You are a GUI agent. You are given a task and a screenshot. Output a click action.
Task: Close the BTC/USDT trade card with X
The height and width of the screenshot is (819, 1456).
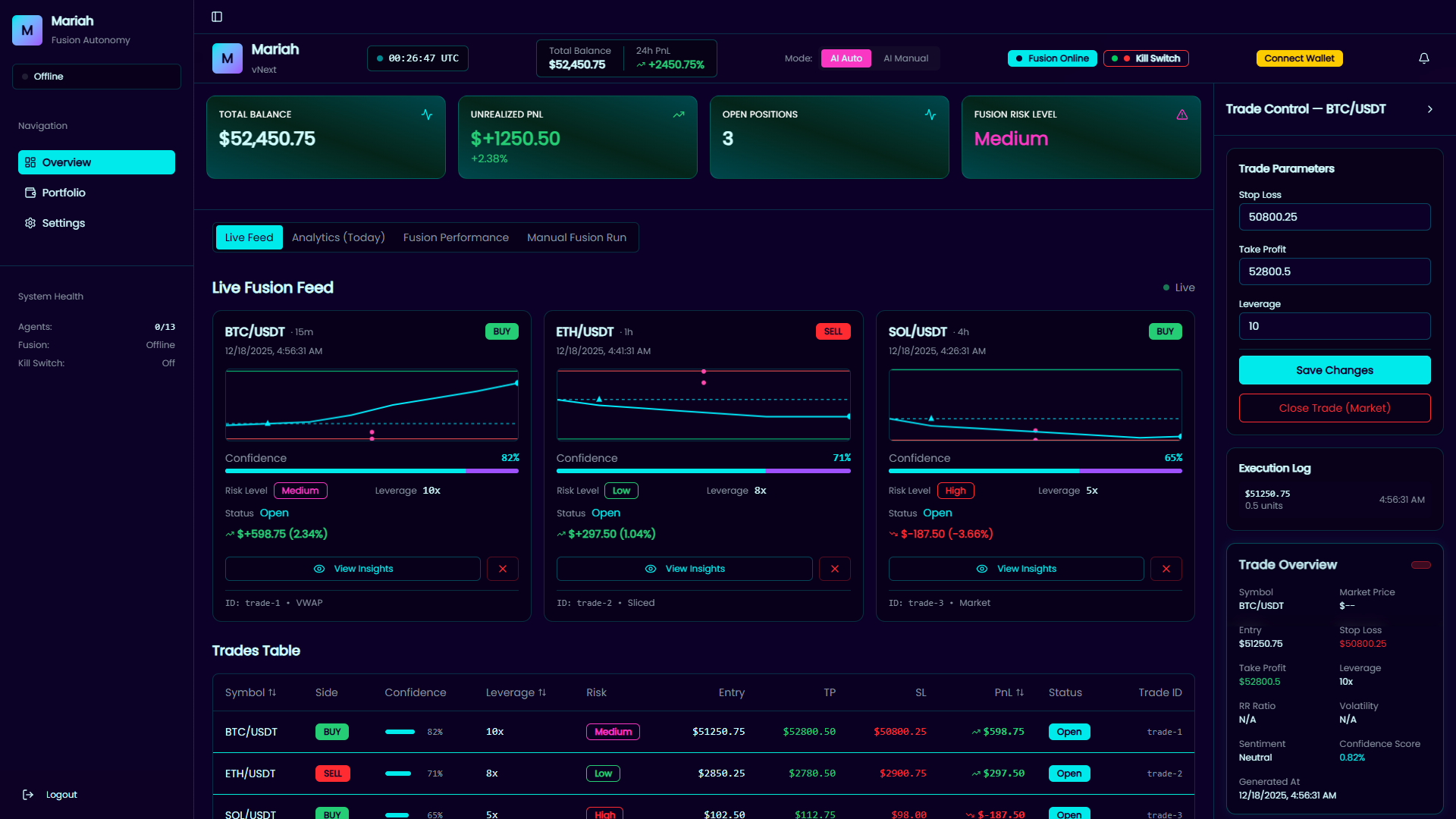click(x=502, y=569)
